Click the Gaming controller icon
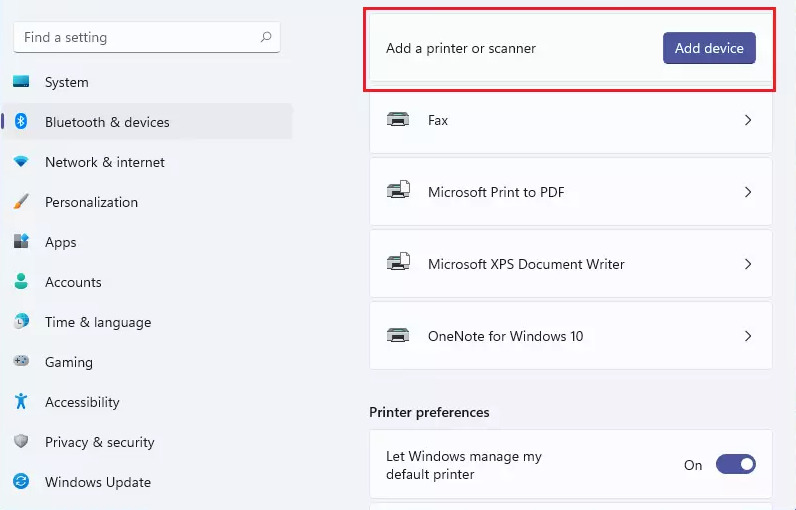 (21, 361)
